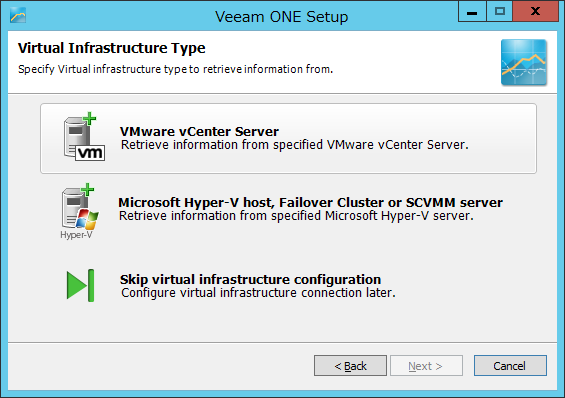565x398 pixels.
Task: Click the "Veeam ONE Setup" title bar text
Action: point(282,17)
